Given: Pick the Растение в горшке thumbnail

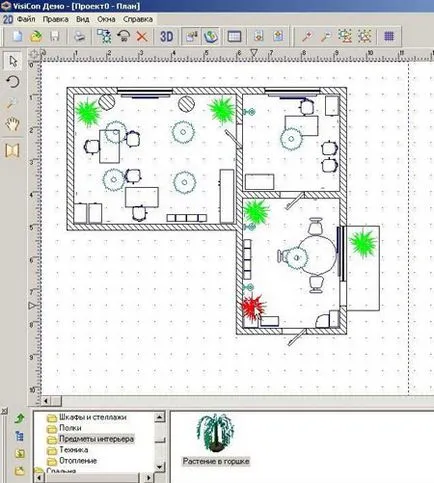Looking at the screenshot, I should point(215,433).
